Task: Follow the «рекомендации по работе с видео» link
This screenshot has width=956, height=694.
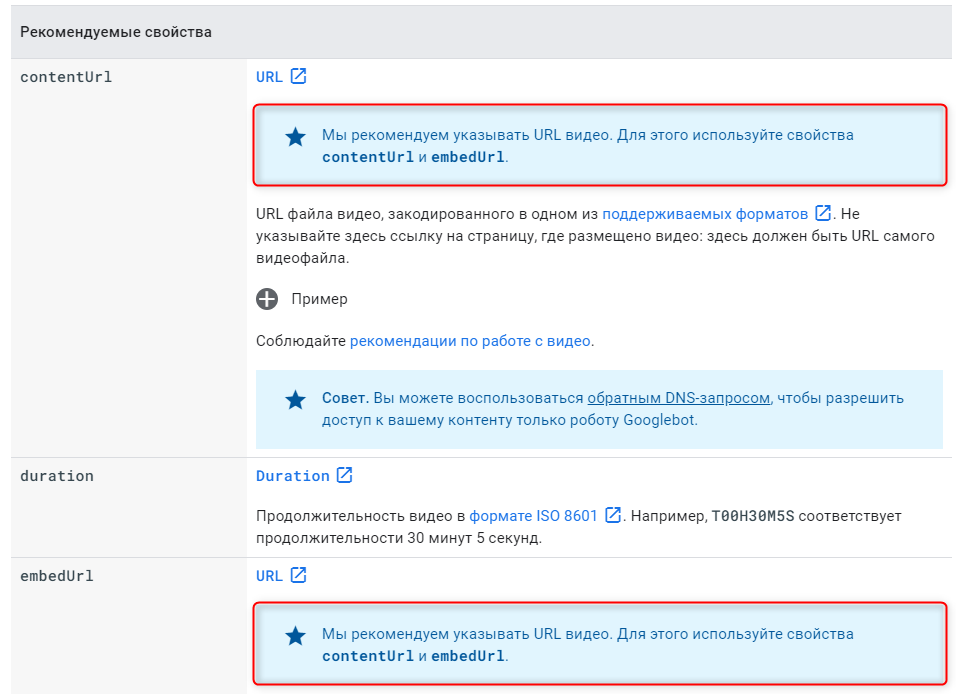Action: (470, 341)
